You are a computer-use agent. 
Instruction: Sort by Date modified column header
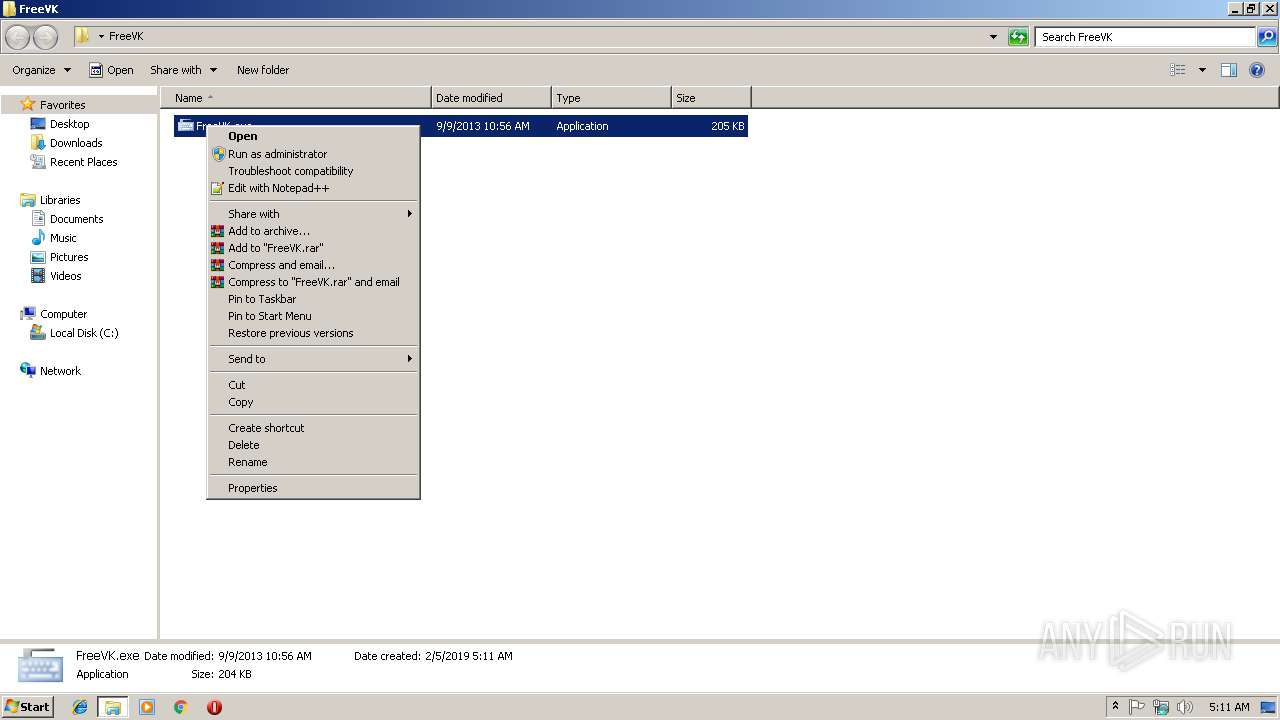point(491,98)
